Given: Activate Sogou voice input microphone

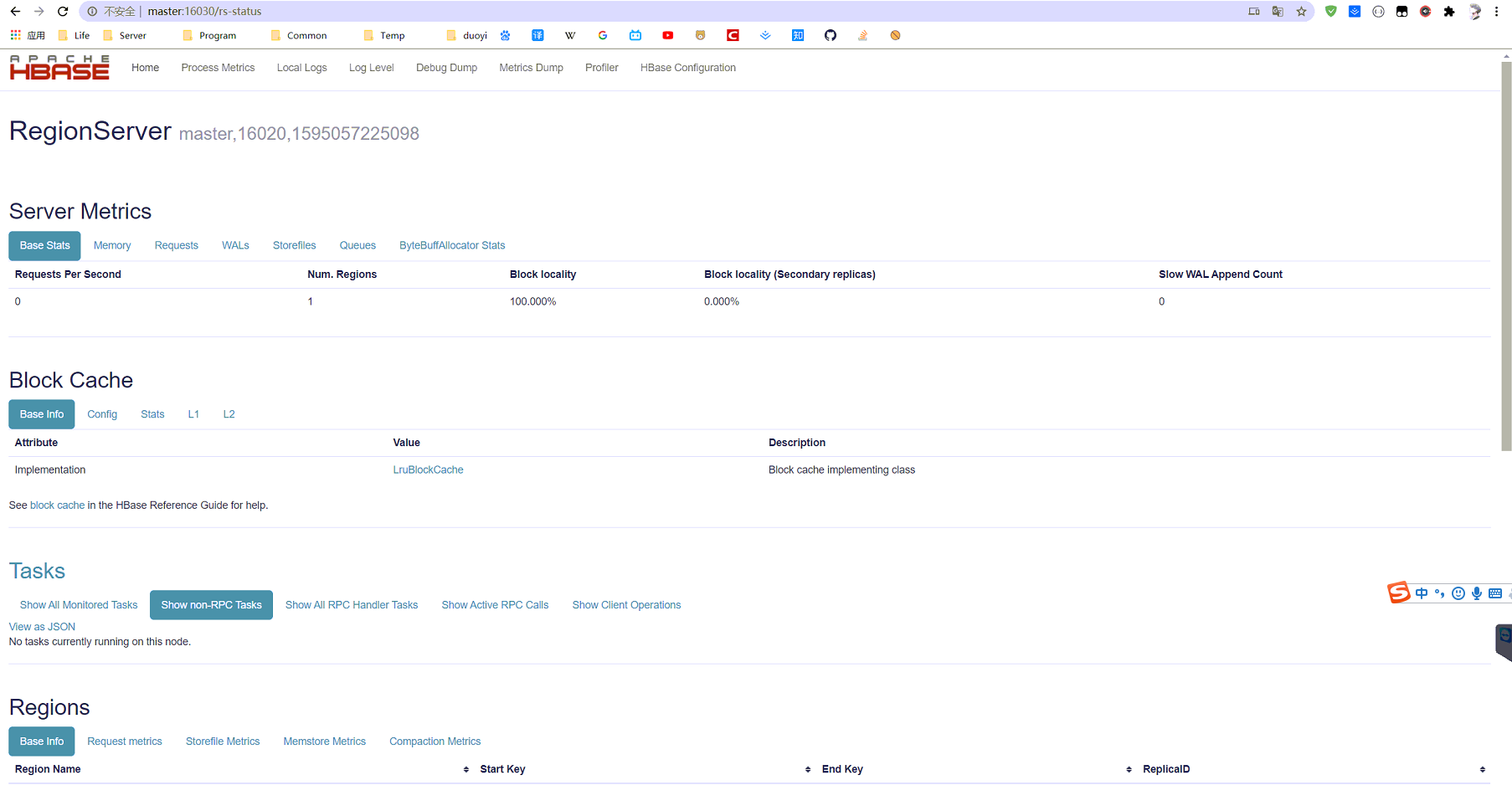Looking at the screenshot, I should point(1477,593).
